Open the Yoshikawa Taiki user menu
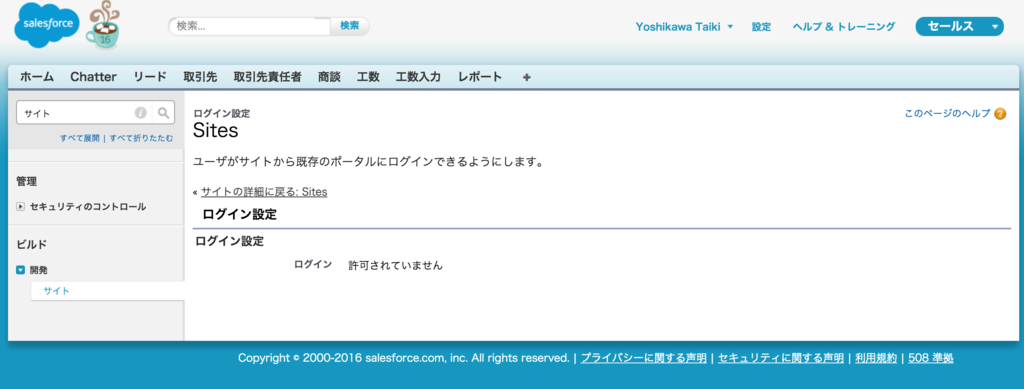The height and width of the screenshot is (389, 1024). [684, 27]
